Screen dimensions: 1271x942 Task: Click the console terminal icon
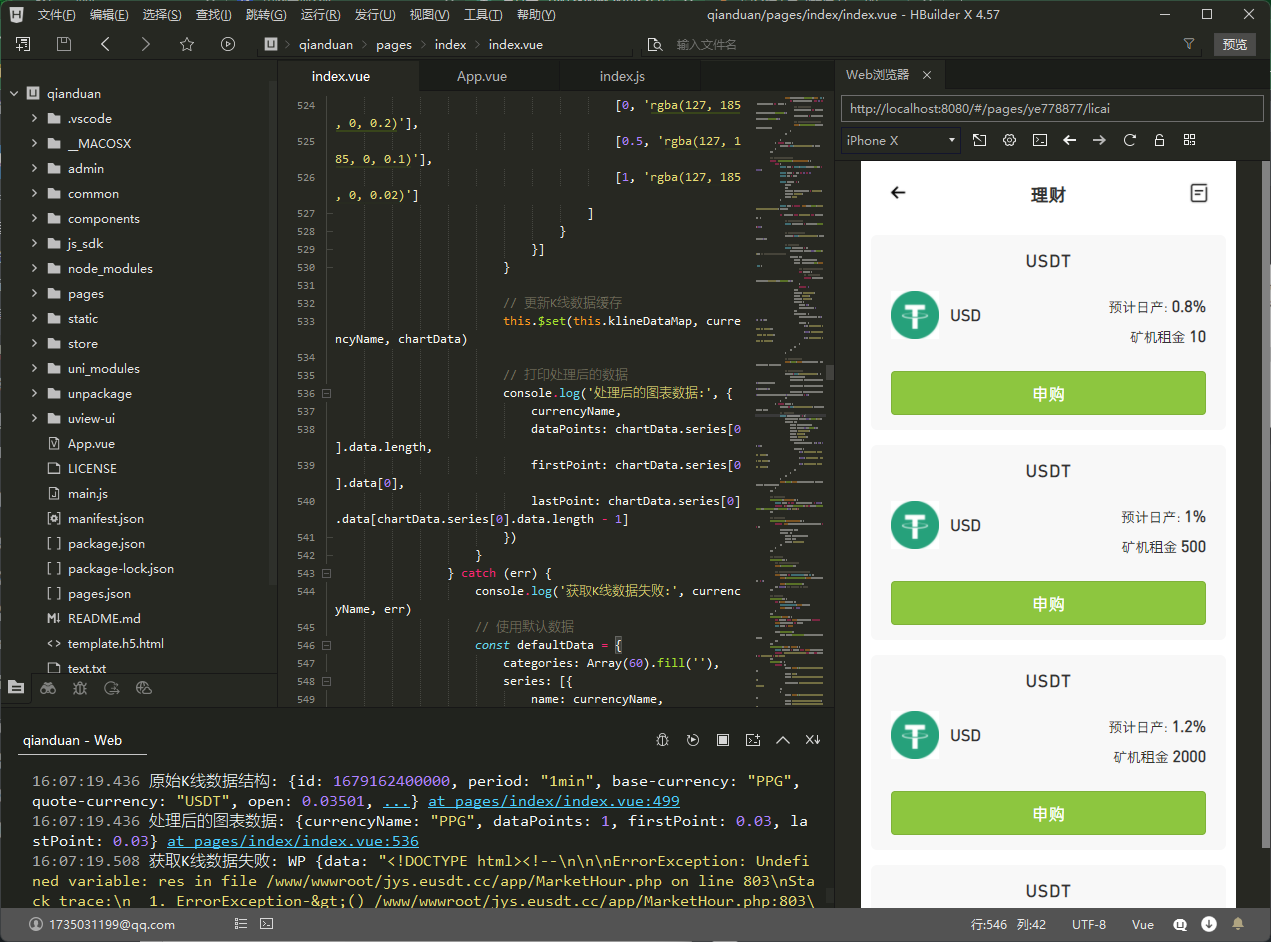tap(753, 740)
